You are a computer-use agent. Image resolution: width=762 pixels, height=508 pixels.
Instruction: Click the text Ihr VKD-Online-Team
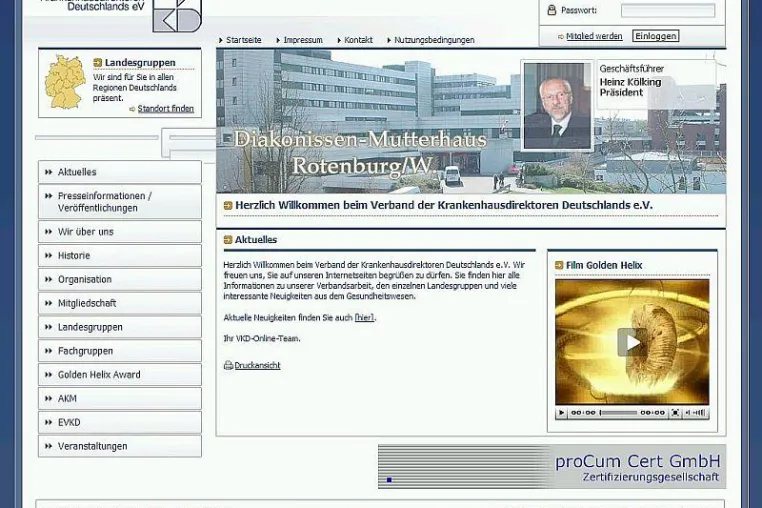click(x=261, y=338)
